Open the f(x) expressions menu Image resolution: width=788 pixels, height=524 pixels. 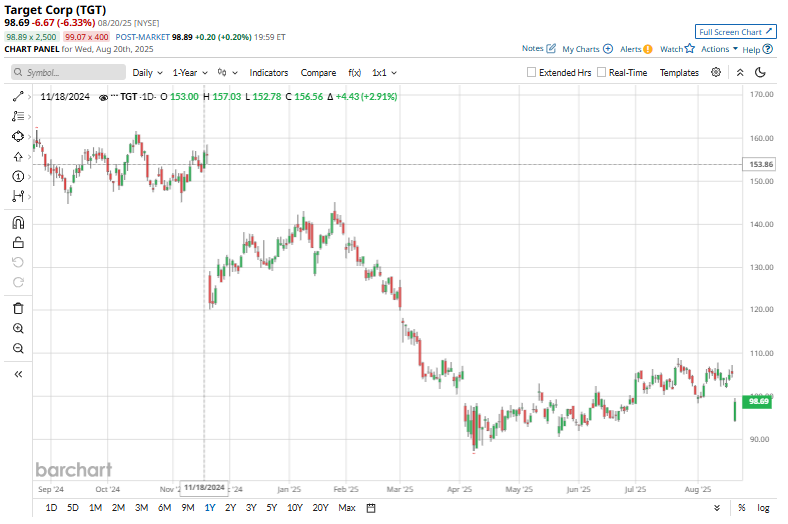(354, 73)
